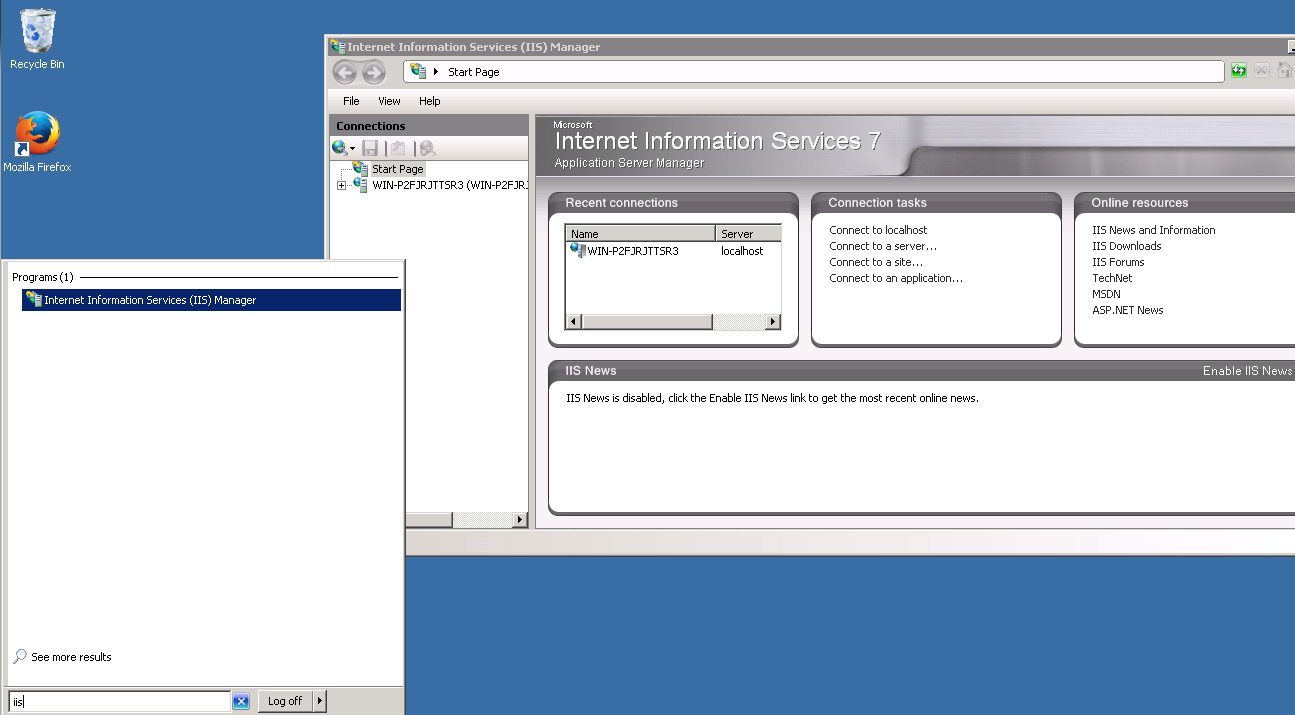Click the magnifier icon beside See more results

pos(20,657)
